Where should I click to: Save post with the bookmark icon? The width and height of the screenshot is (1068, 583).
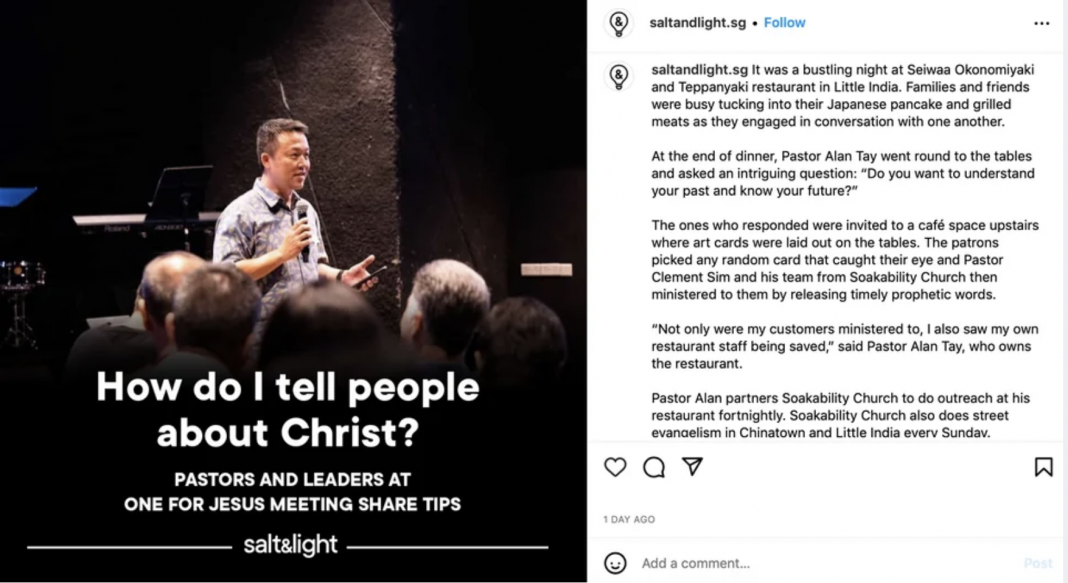point(1043,467)
